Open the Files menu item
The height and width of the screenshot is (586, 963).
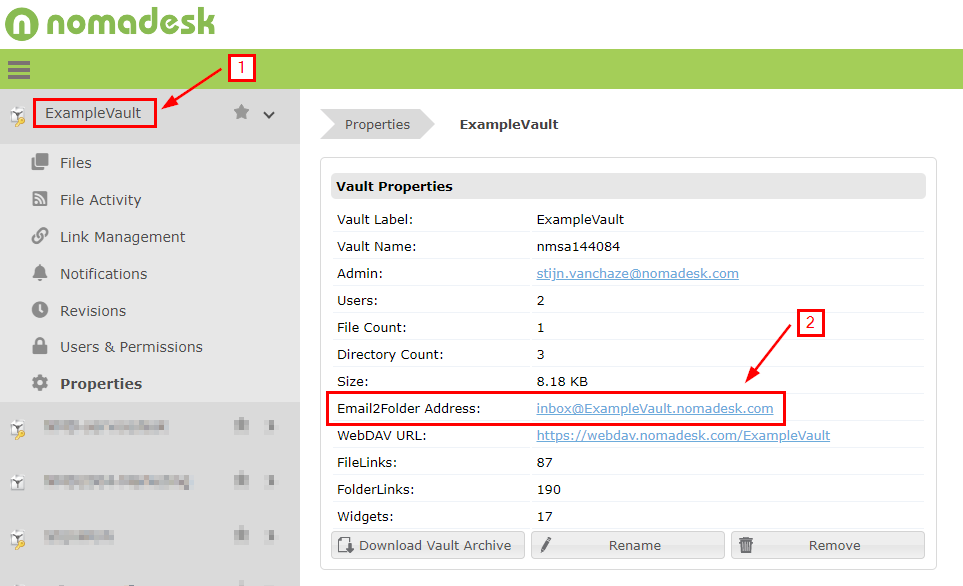[76, 163]
